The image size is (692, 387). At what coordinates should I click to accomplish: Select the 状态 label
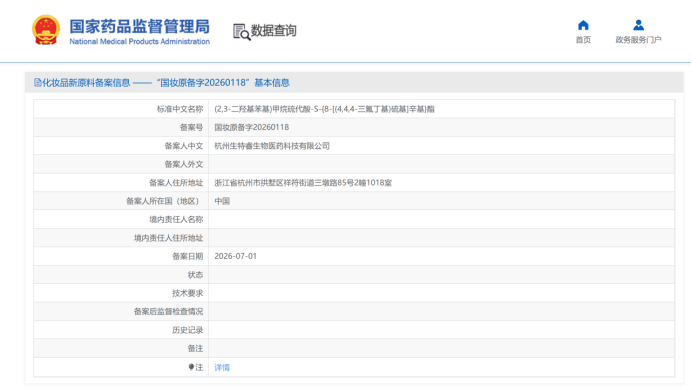coord(195,275)
